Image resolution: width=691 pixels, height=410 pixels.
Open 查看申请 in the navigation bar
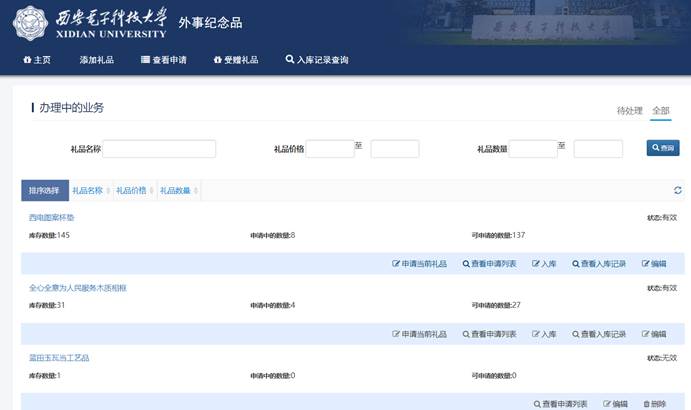pyautogui.click(x=163, y=60)
